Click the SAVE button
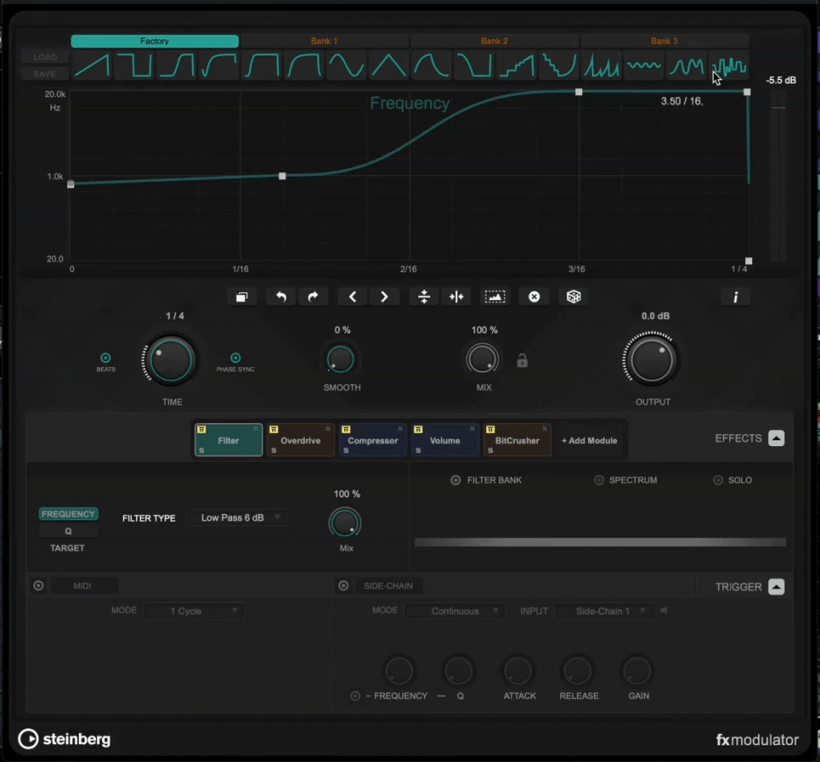 pos(43,73)
